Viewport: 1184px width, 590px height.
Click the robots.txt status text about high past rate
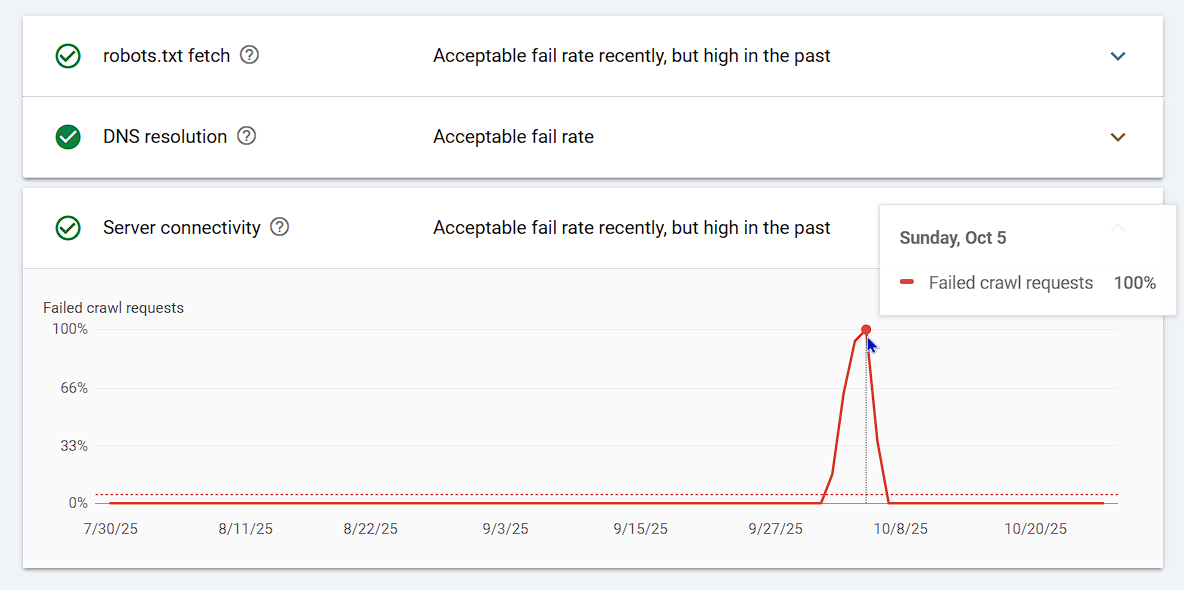pos(631,56)
